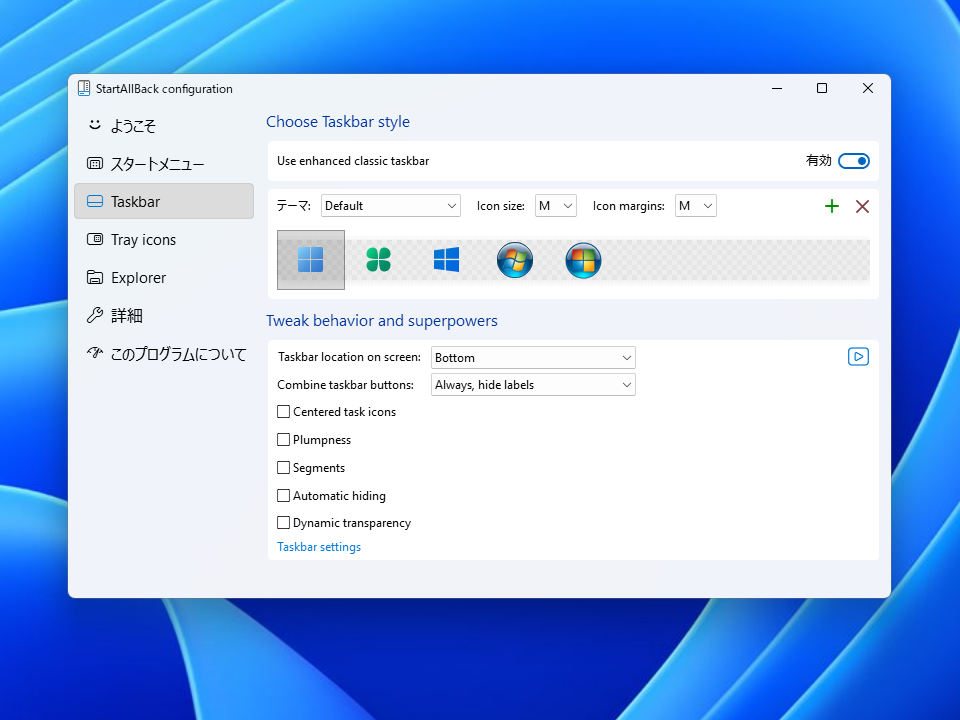Viewport: 960px width, 720px height.
Task: Minimize the StartAllBack configuration window
Action: pos(777,88)
